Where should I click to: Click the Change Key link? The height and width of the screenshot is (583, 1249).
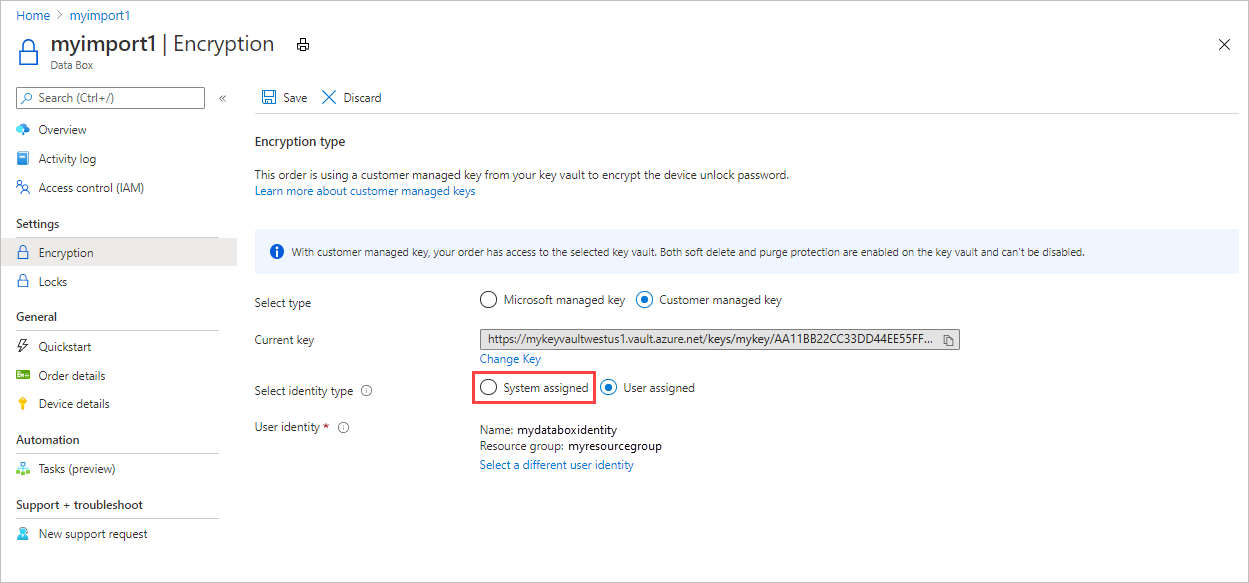click(x=510, y=359)
